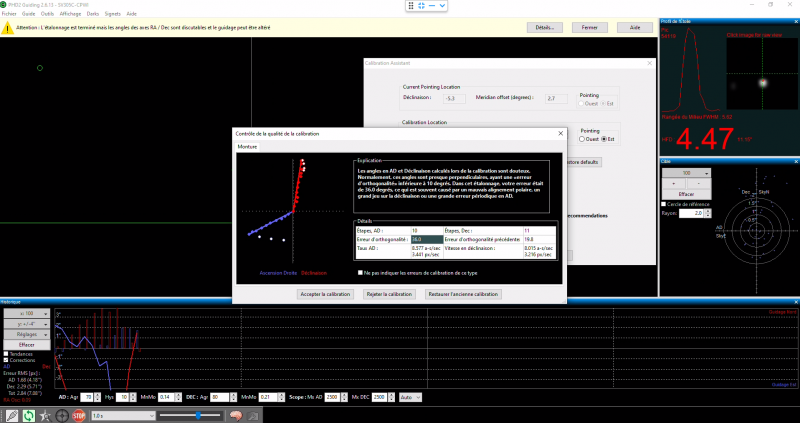The width and height of the screenshot is (800, 423).
Task: Click the green loop exposure icon
Action: coord(29,416)
